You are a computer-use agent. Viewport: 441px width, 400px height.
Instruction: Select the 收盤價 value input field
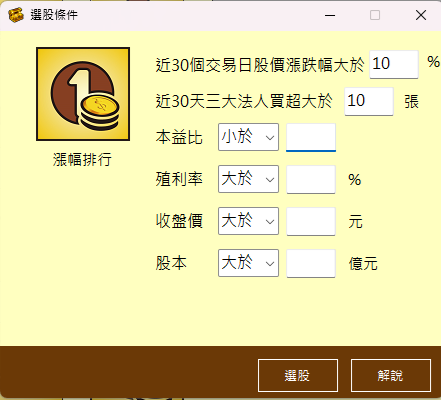coord(311,221)
